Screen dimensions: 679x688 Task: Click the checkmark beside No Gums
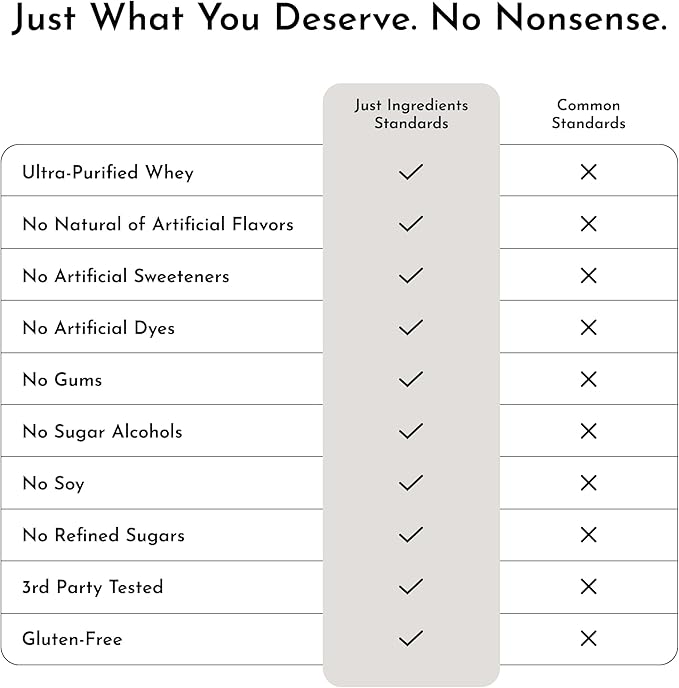[x=410, y=380]
